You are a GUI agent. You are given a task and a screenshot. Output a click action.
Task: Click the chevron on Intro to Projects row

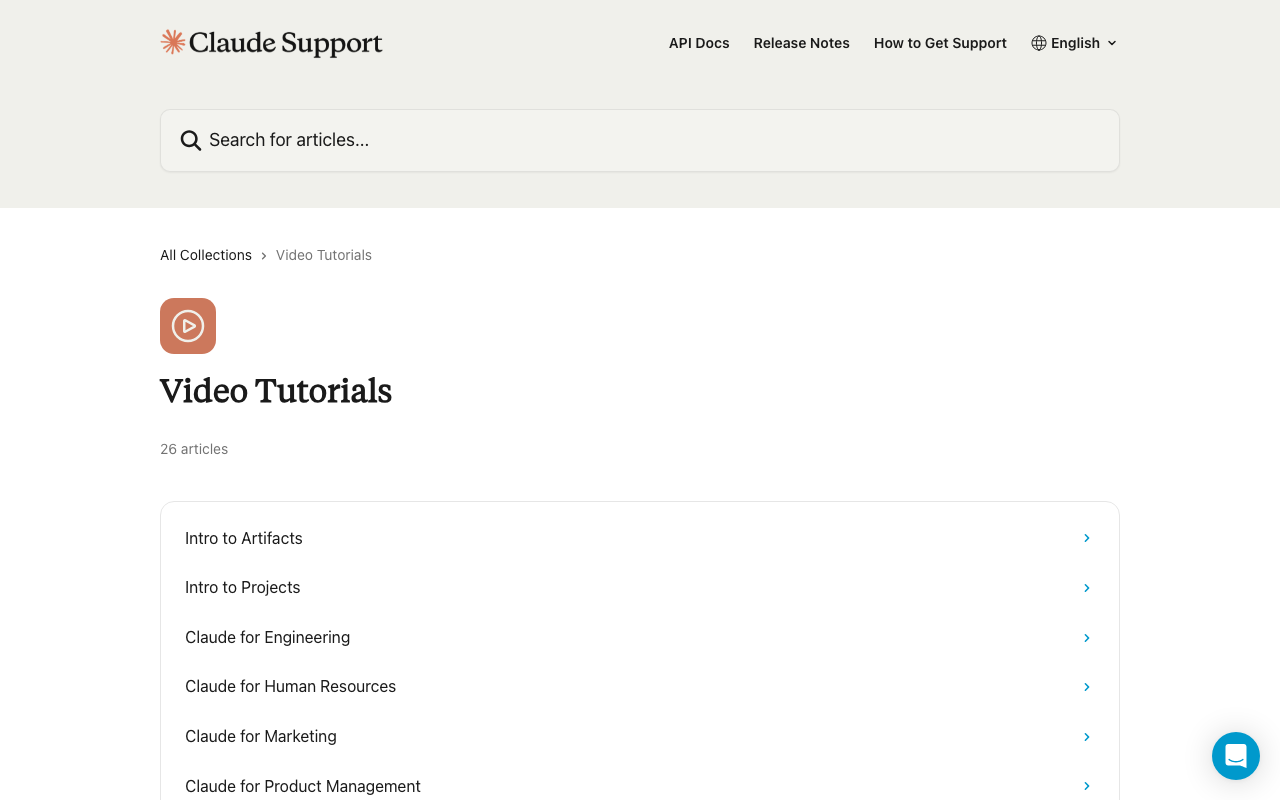tap(1087, 588)
